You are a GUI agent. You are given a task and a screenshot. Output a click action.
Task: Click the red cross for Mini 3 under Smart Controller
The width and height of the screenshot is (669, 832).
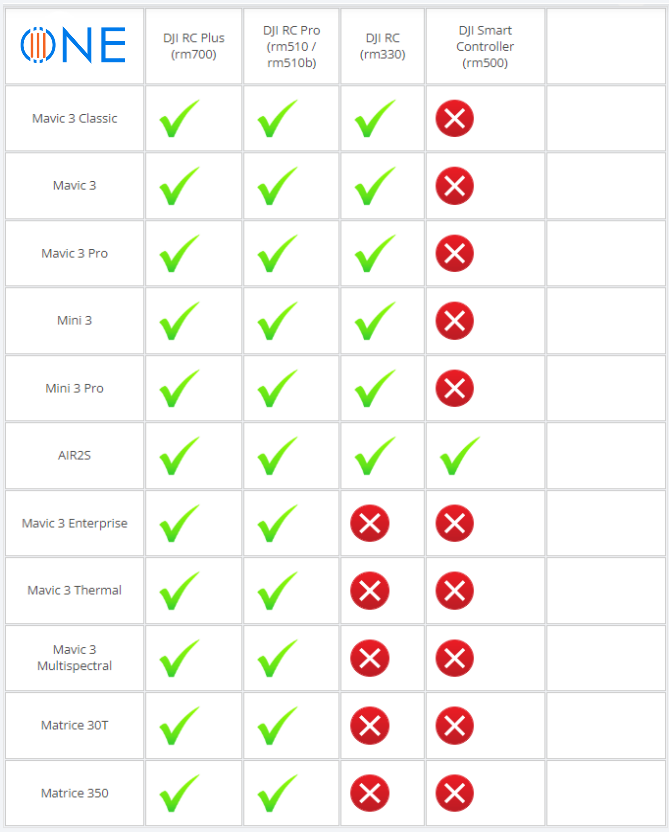point(455,321)
